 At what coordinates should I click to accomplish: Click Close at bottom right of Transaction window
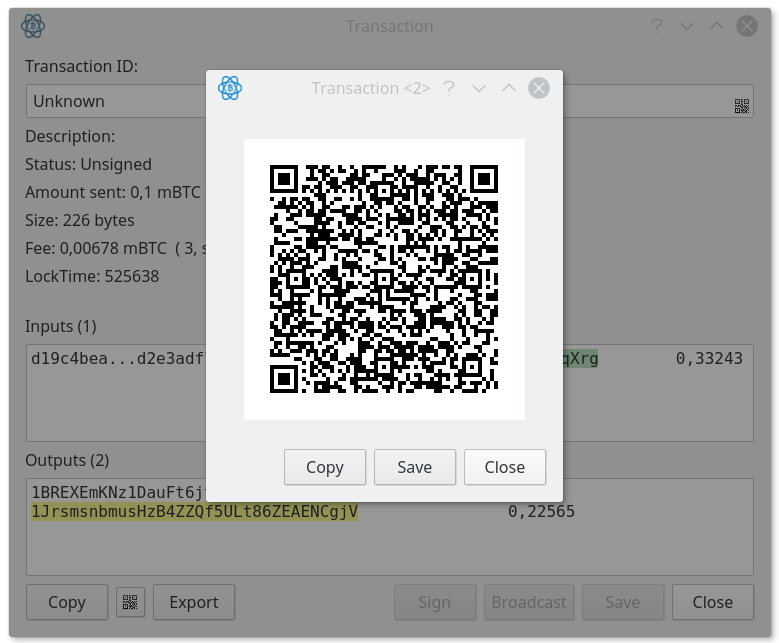click(713, 602)
